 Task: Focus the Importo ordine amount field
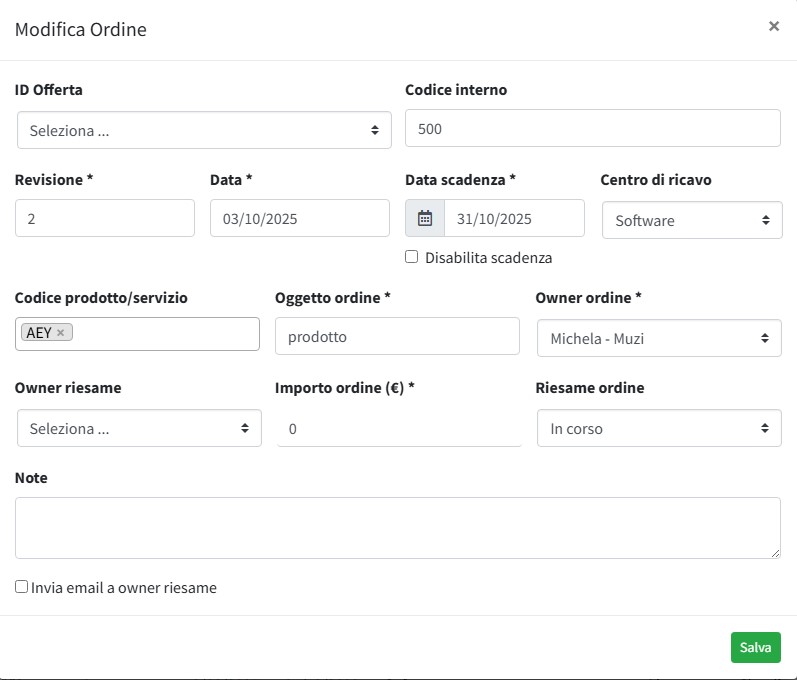pos(398,428)
